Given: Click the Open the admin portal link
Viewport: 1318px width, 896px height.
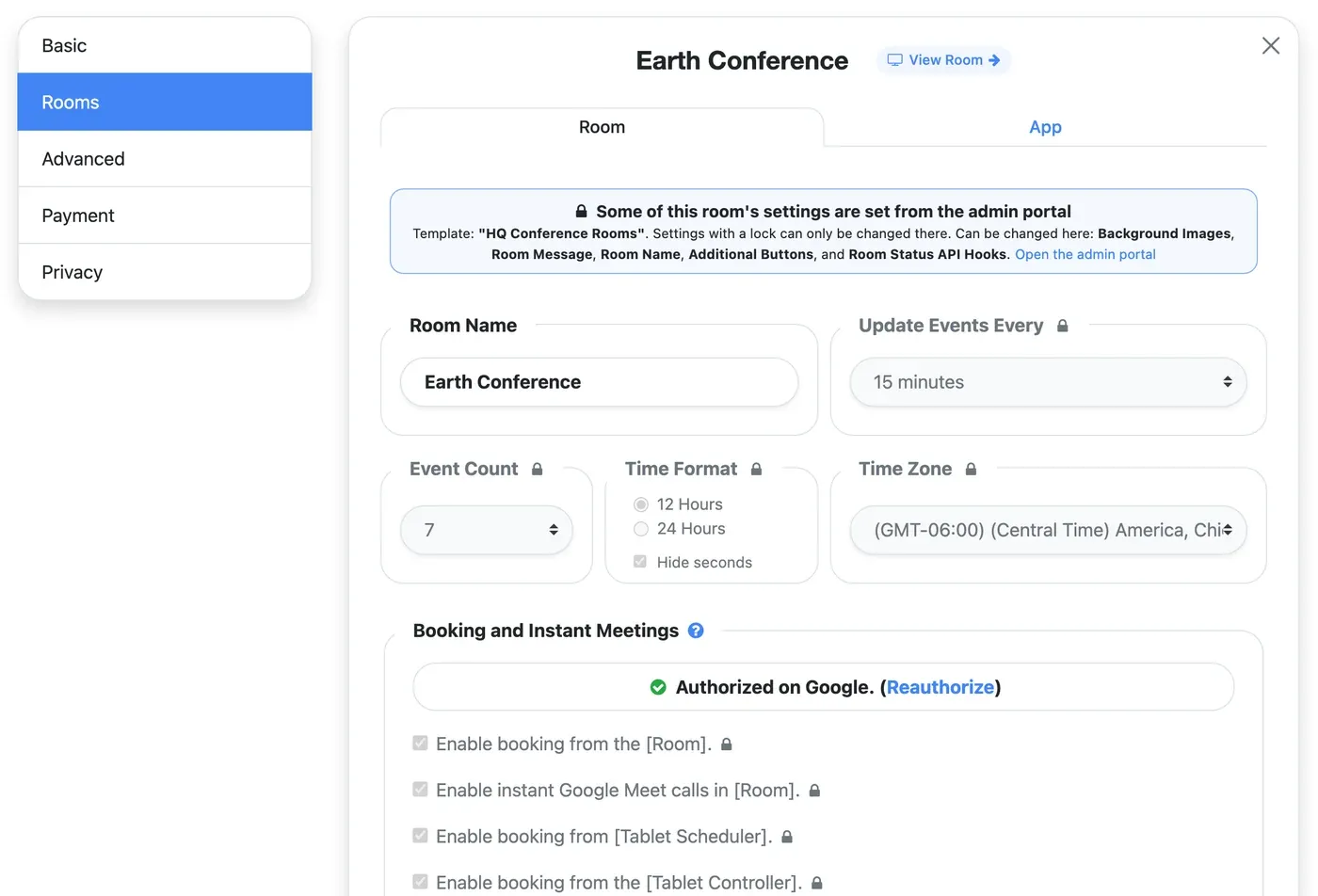Looking at the screenshot, I should pyautogui.click(x=1085, y=254).
